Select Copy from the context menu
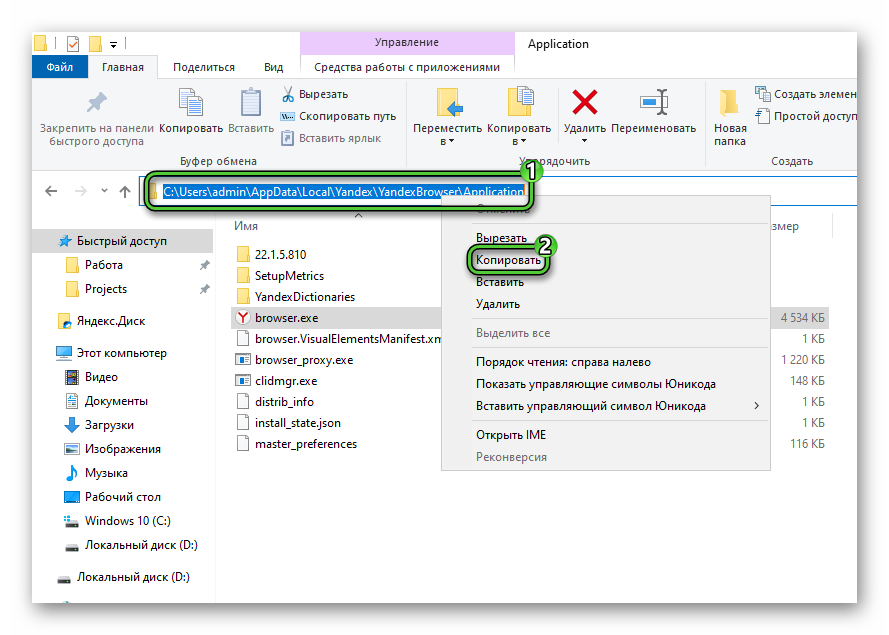Viewport: 889px width, 635px height. coord(508,260)
